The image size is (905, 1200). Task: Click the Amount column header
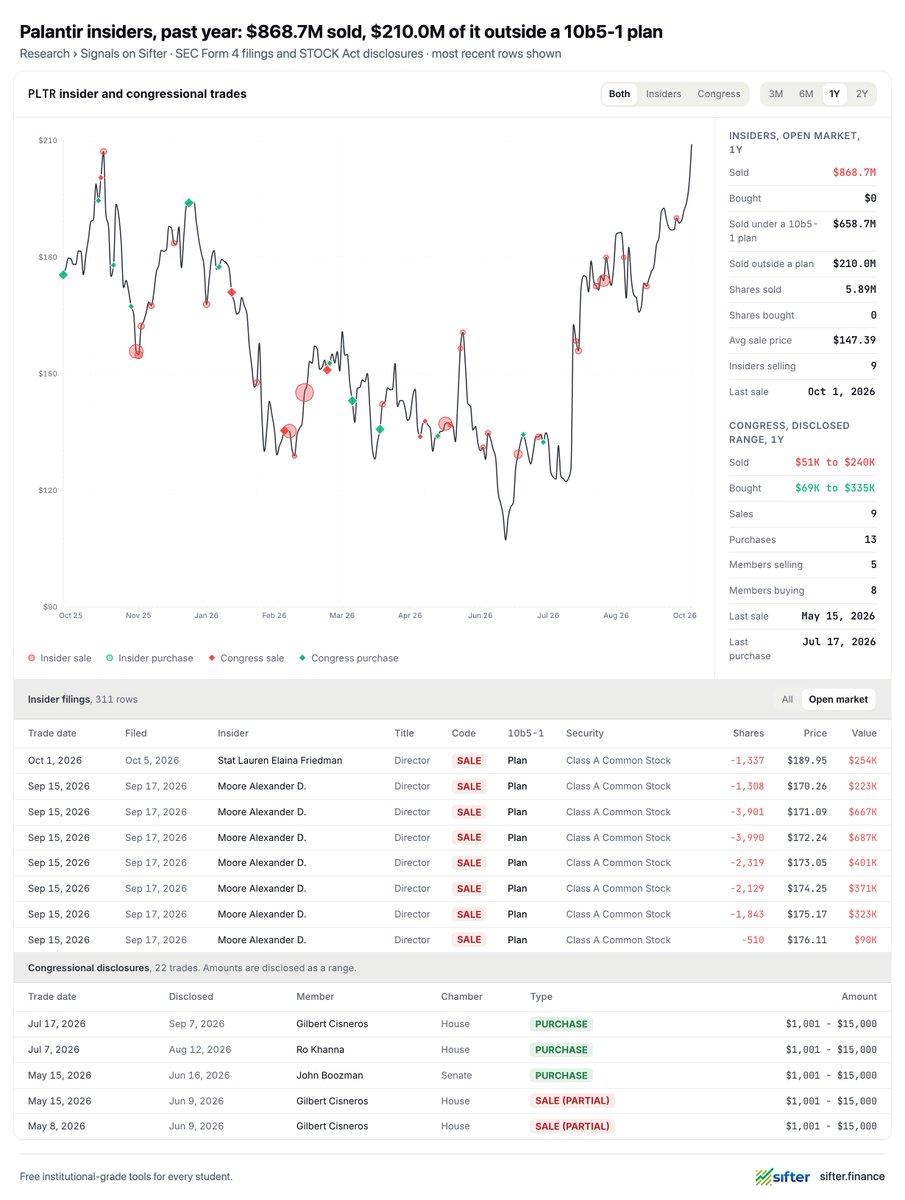point(859,997)
